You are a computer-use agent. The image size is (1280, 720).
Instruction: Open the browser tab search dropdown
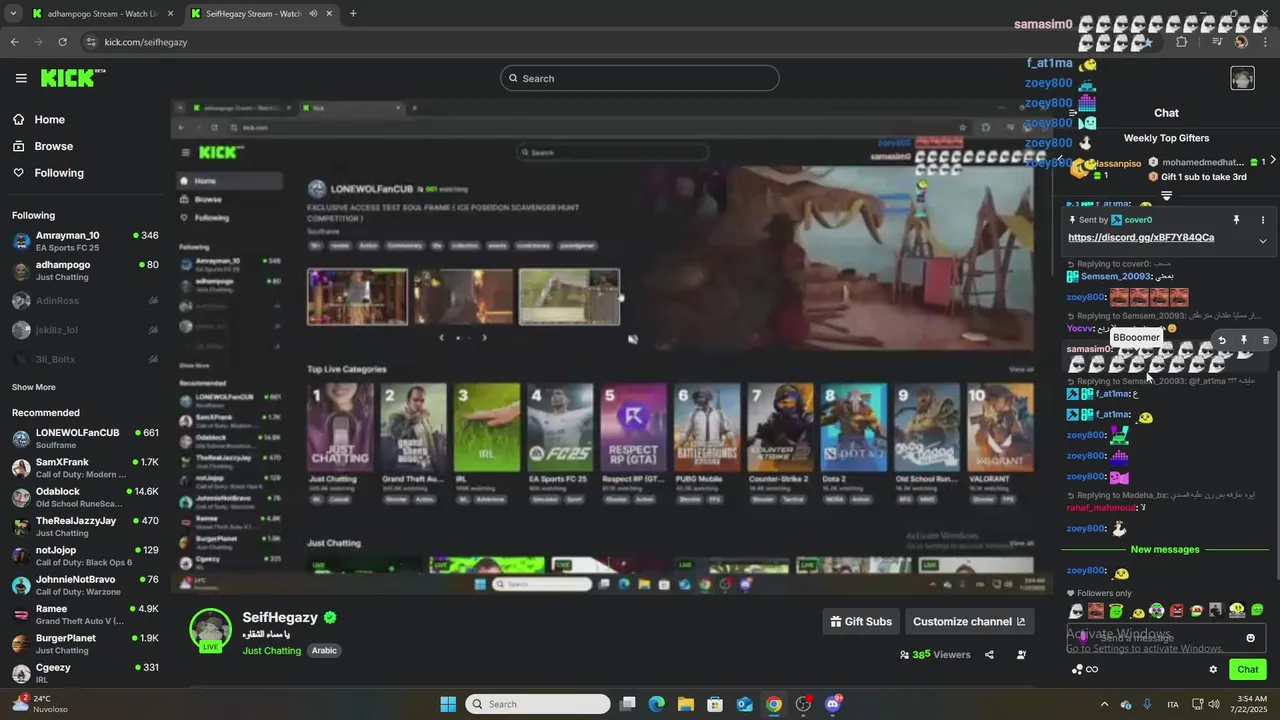tap(13, 14)
